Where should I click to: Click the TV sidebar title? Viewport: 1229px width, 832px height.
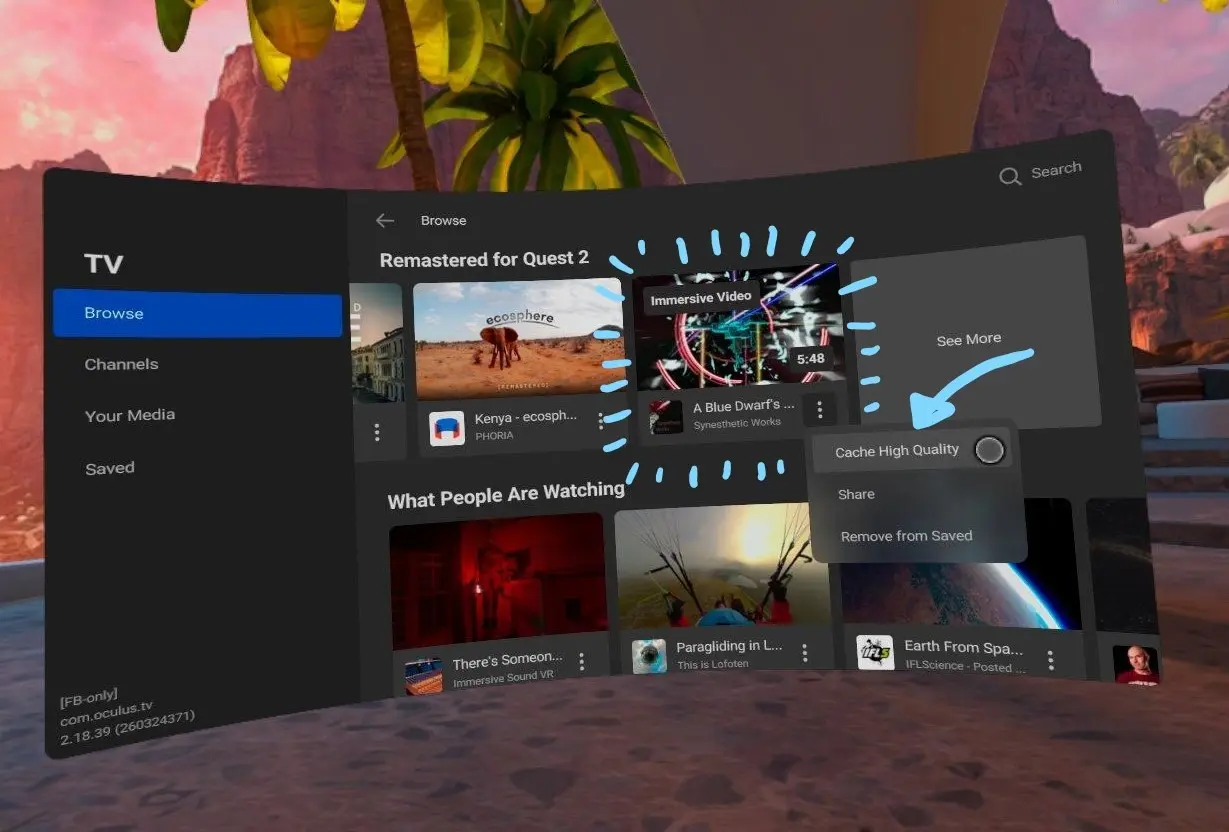point(104,264)
